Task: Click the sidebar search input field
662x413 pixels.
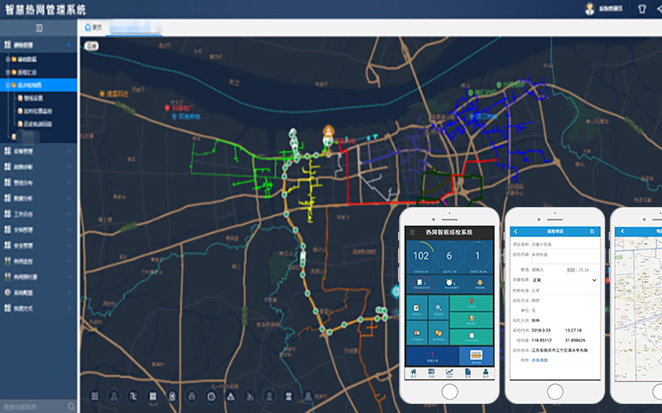Action: click(32, 406)
